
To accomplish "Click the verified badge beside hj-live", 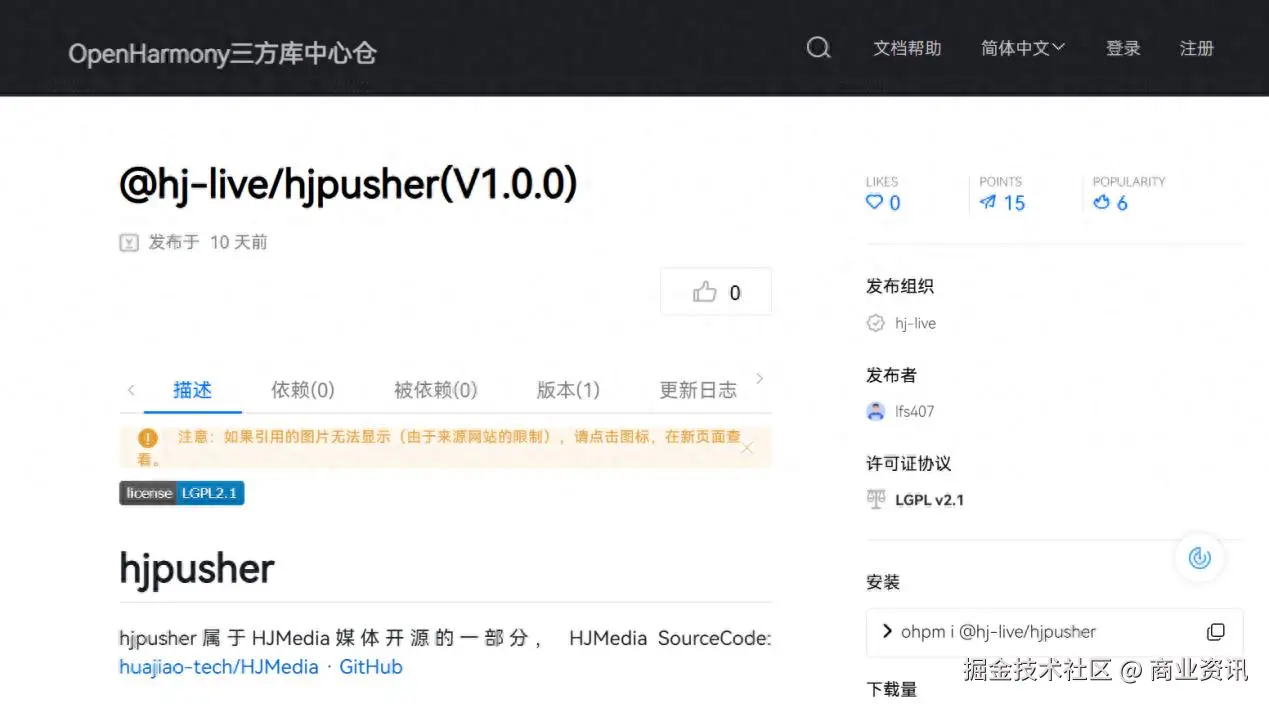I will (875, 323).
